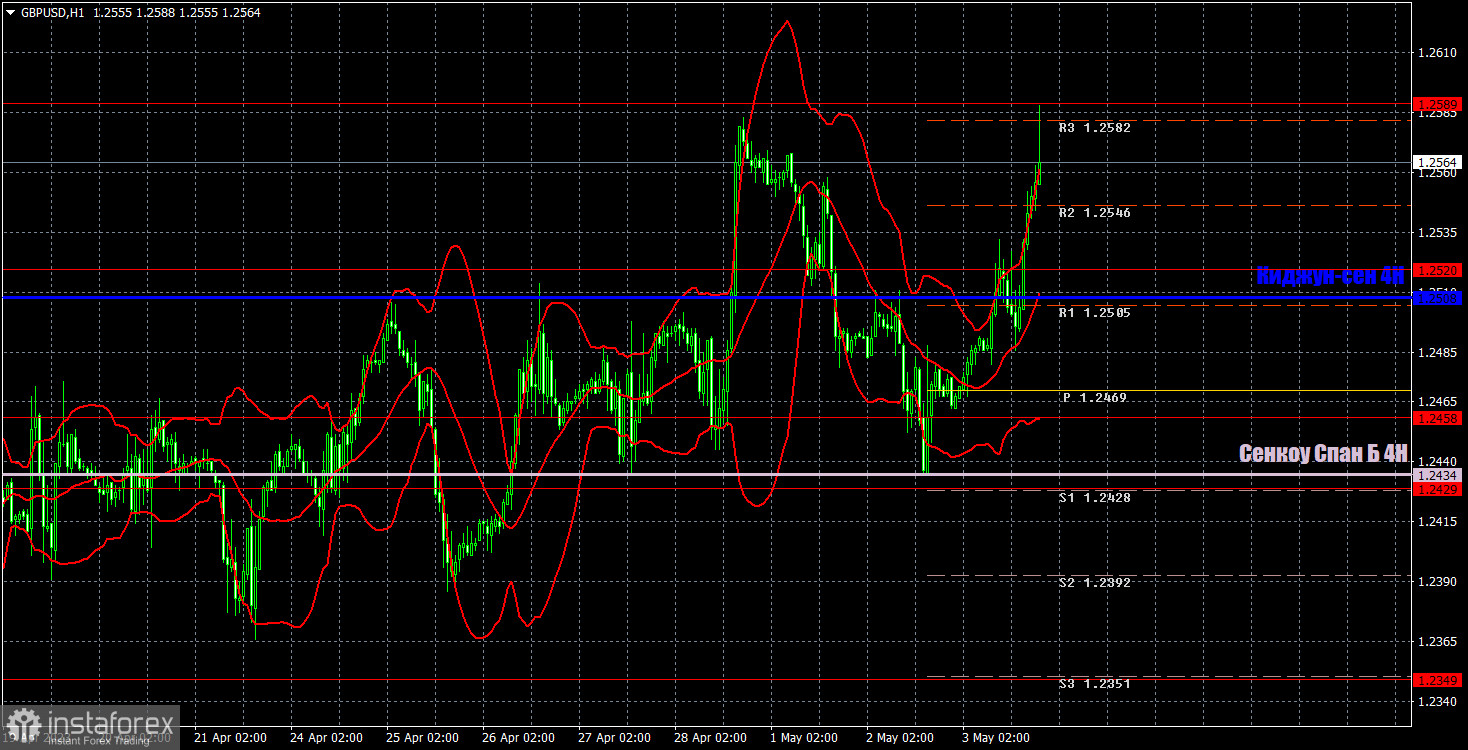Open the chart menu triangle beside GBPUSD,H1

11,13
